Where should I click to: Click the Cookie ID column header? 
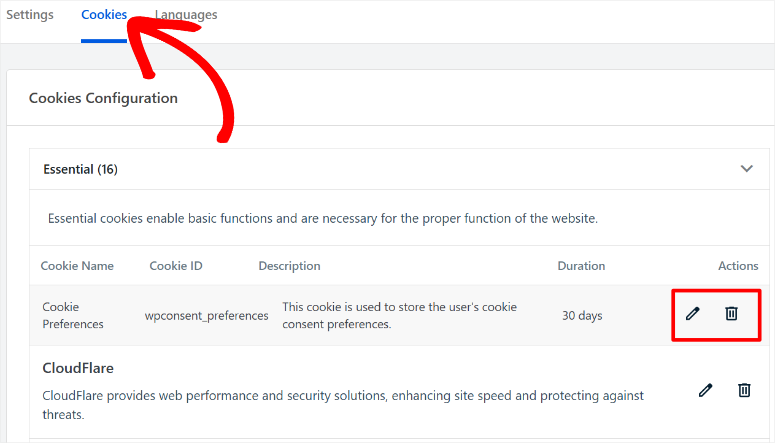176,266
